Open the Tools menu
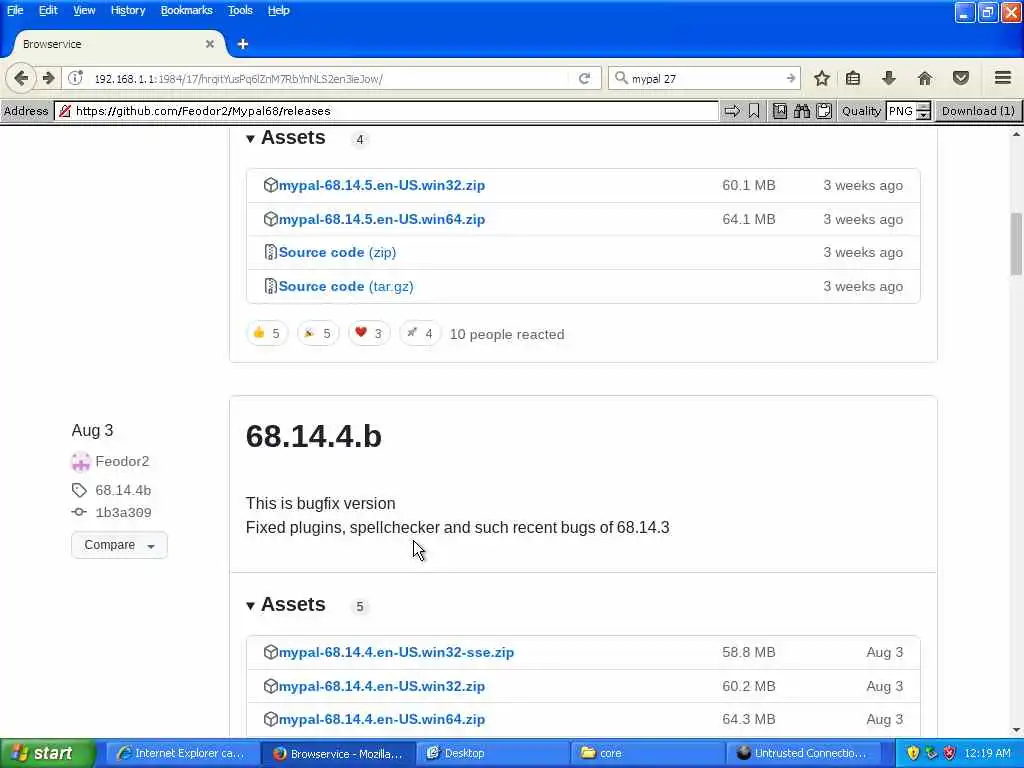Image resolution: width=1024 pixels, height=768 pixels. [240, 10]
